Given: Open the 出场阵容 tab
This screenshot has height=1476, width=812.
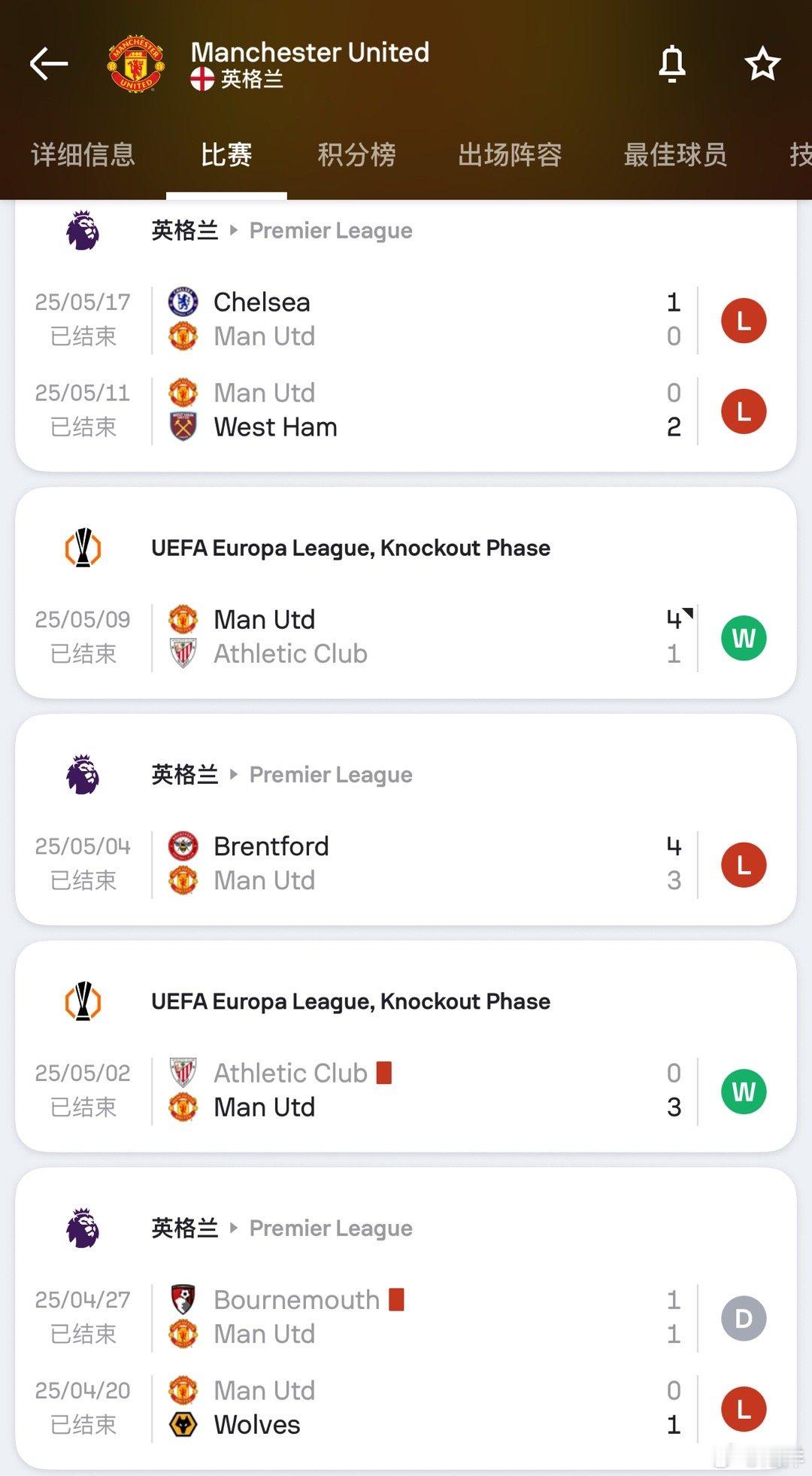Looking at the screenshot, I should click(x=510, y=155).
